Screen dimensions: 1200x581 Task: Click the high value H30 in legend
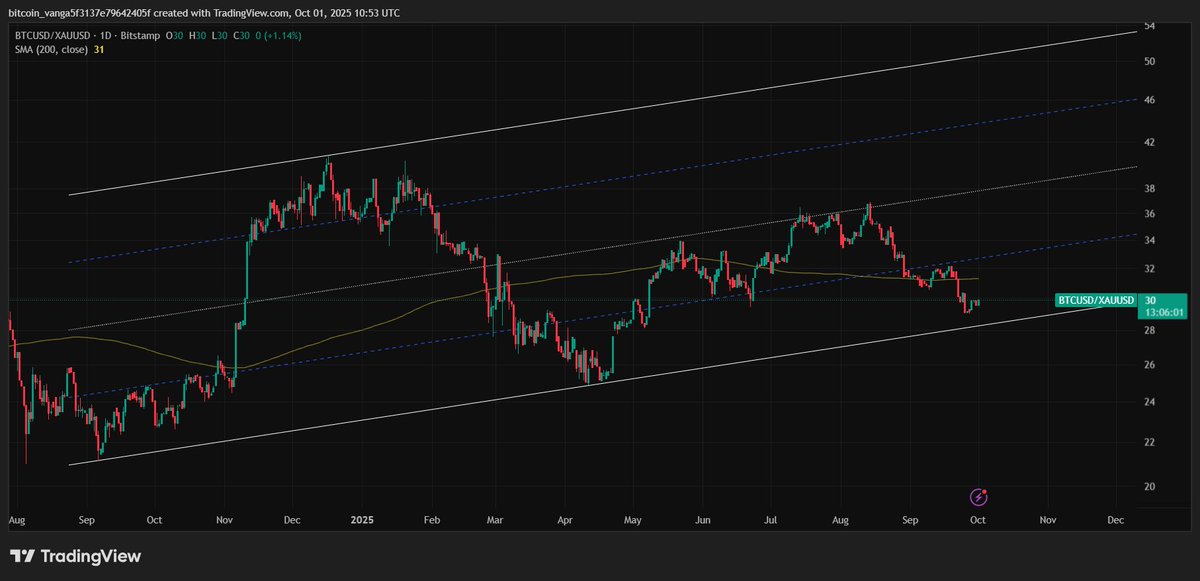click(197, 35)
